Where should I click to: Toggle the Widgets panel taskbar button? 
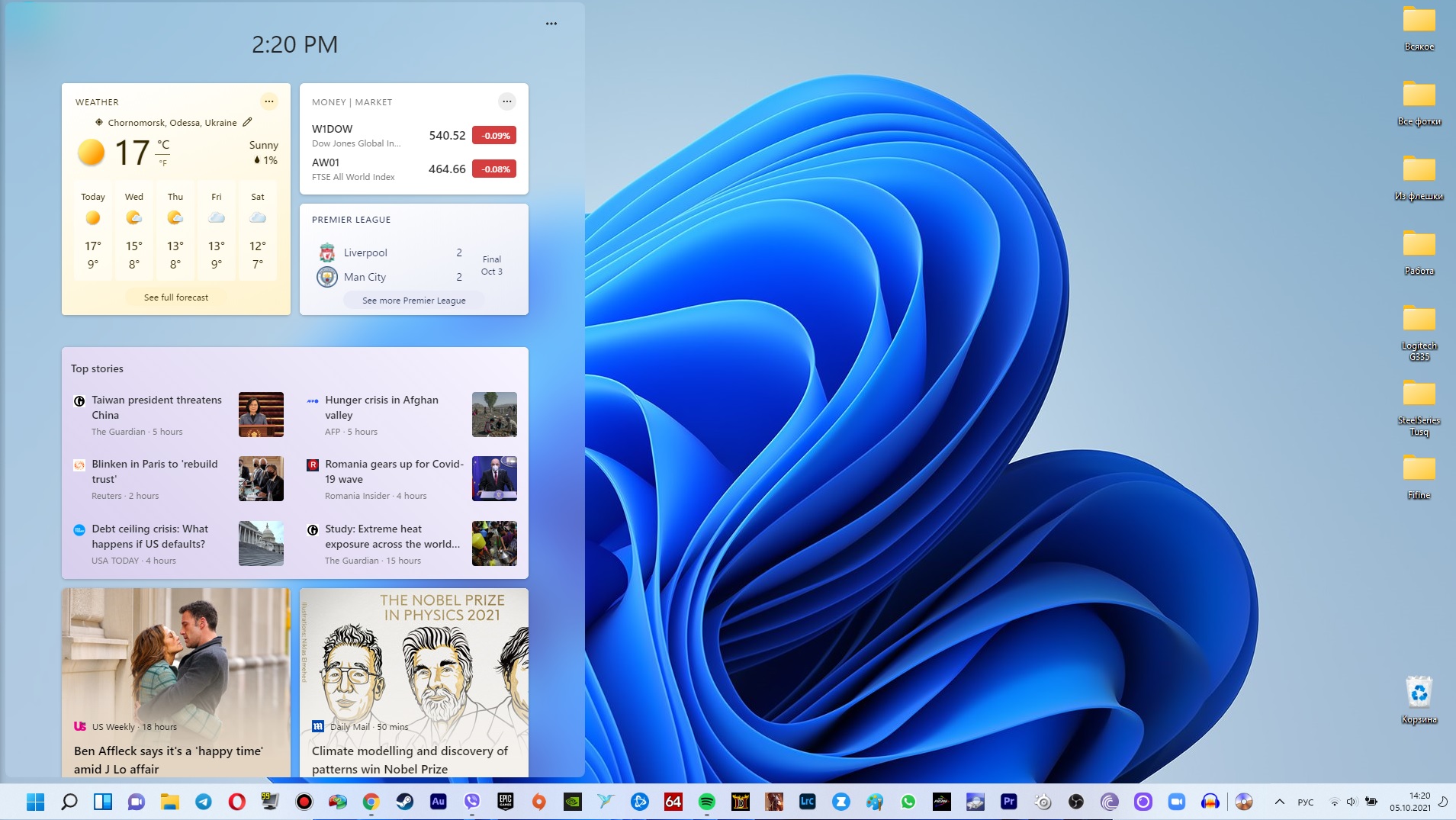coord(103,802)
